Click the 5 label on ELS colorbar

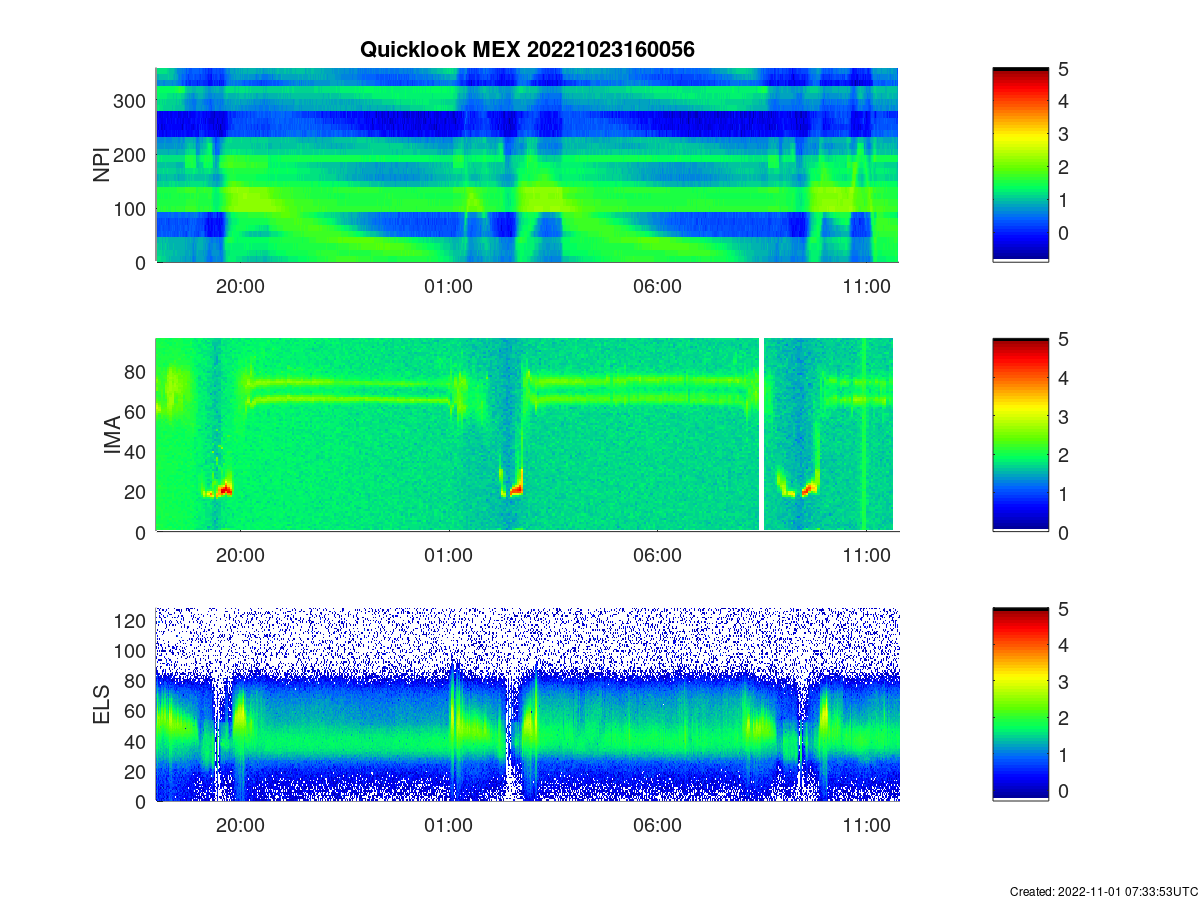pyautogui.click(x=1064, y=609)
